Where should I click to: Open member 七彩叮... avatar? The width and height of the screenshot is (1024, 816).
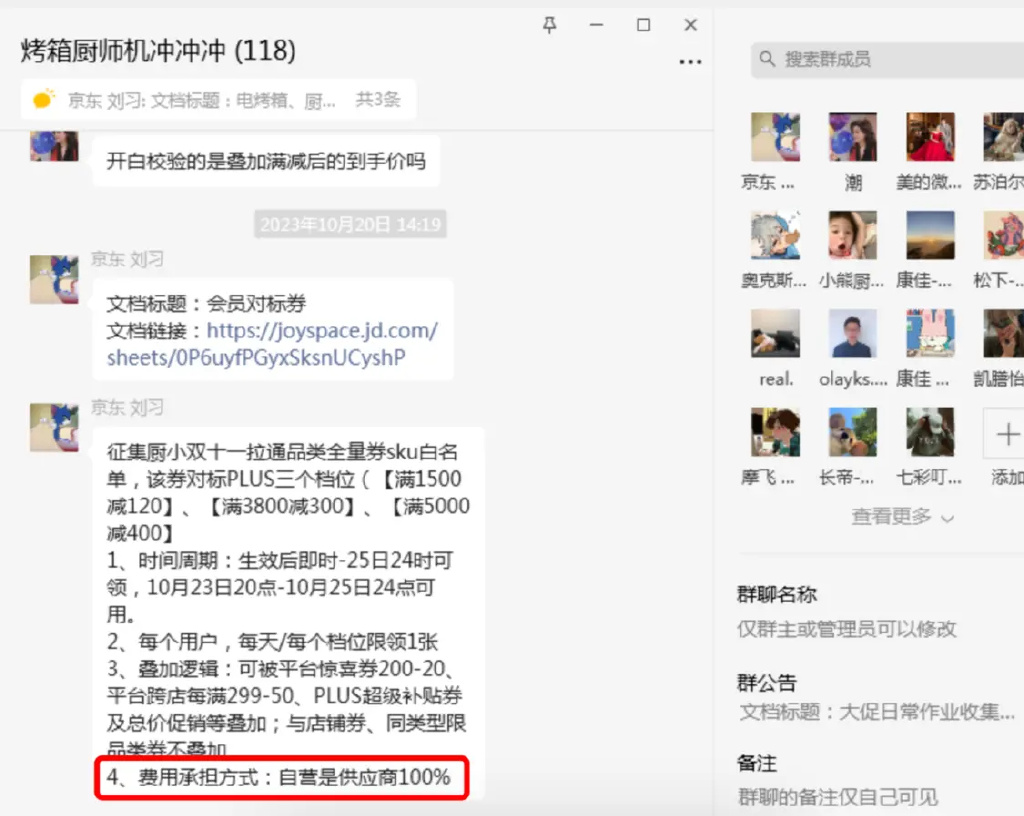point(930,432)
